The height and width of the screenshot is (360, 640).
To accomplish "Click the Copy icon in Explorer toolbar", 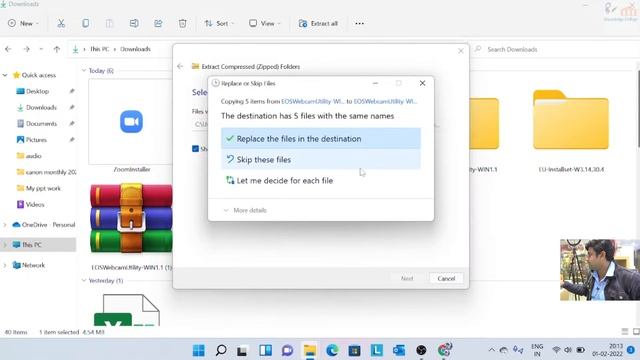I will 85,23.
